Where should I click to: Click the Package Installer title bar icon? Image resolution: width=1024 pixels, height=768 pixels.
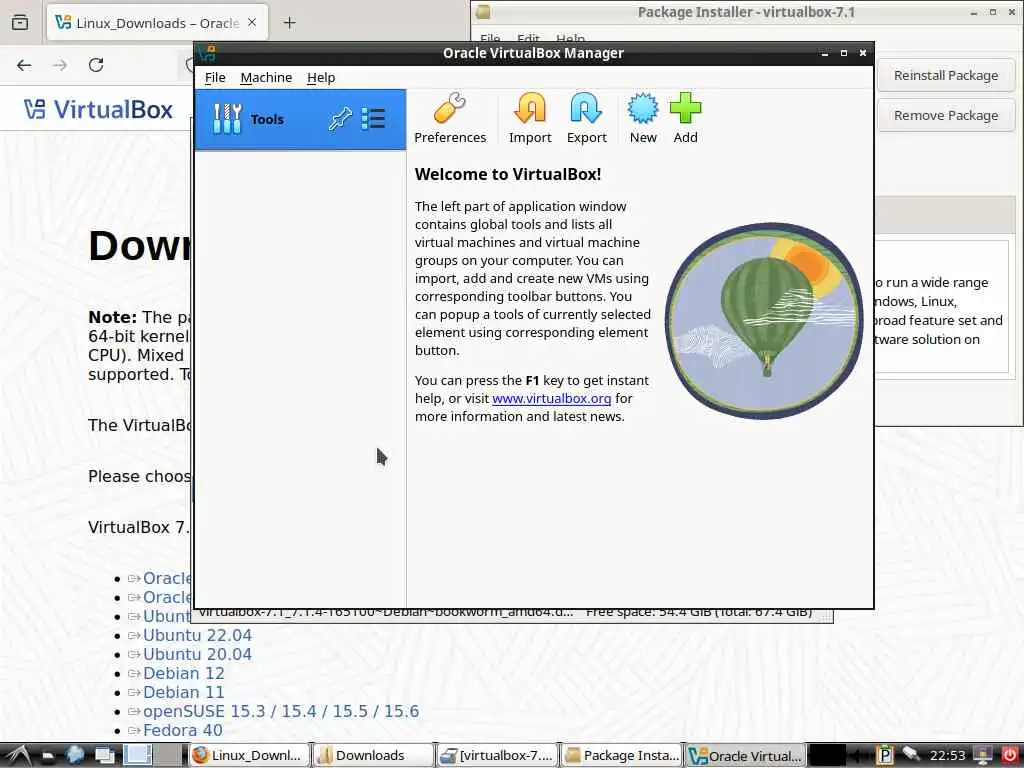point(483,12)
